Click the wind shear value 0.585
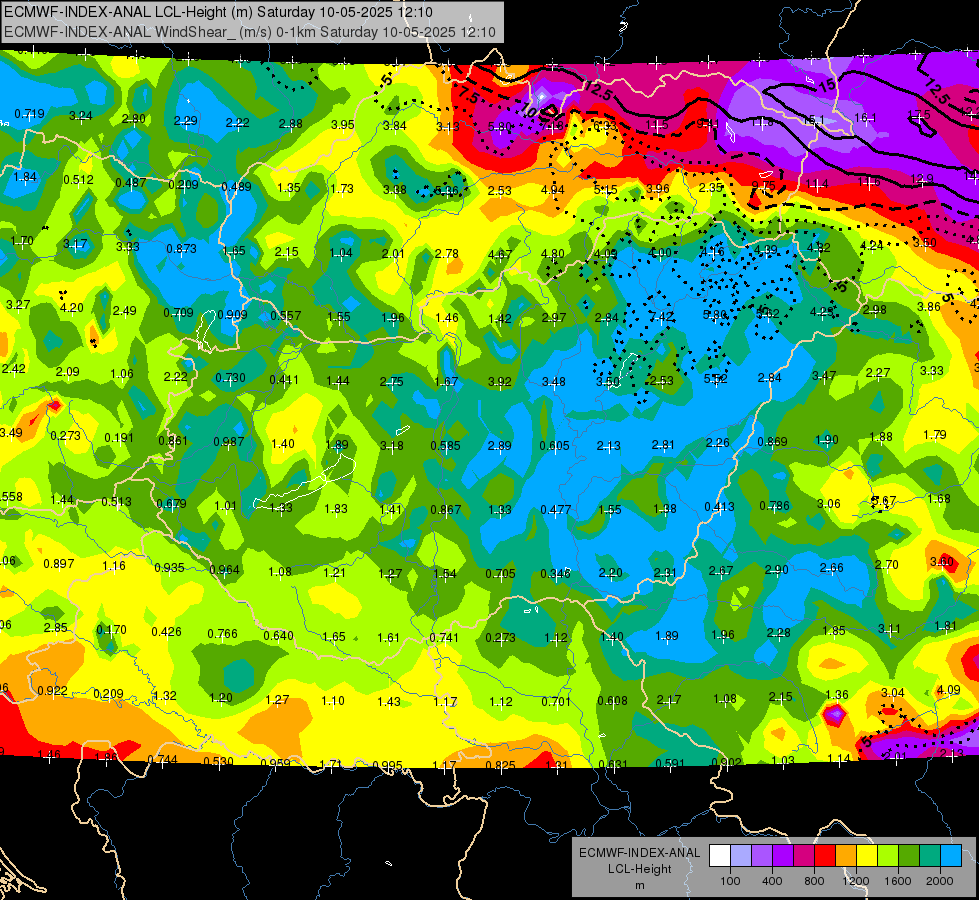The width and height of the screenshot is (979, 900). pos(445,445)
